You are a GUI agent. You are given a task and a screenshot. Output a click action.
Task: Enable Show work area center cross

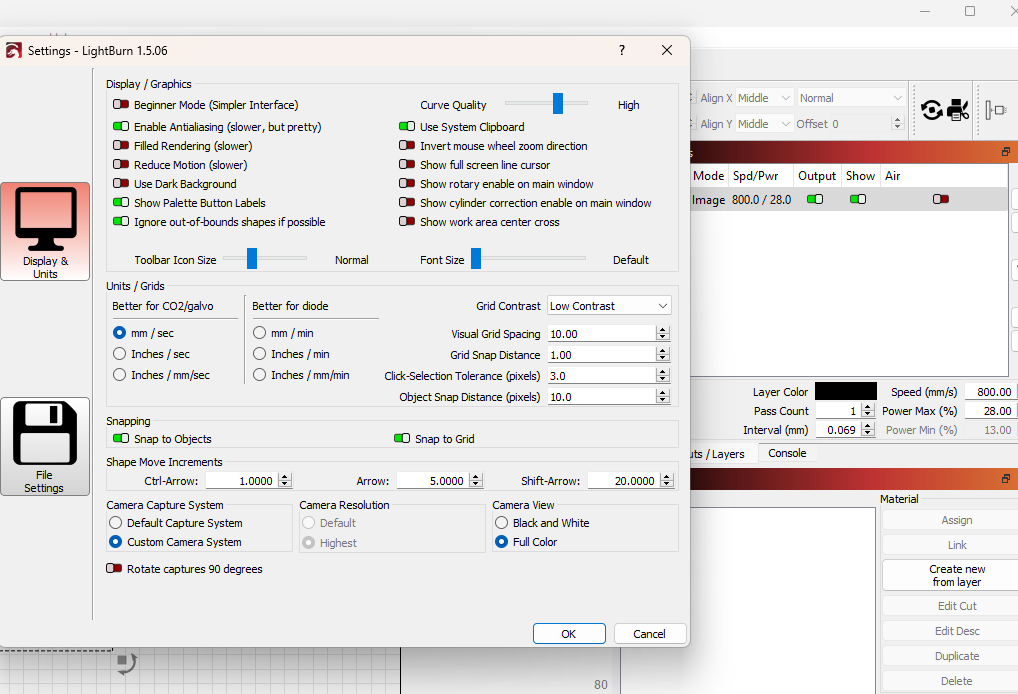(x=407, y=221)
